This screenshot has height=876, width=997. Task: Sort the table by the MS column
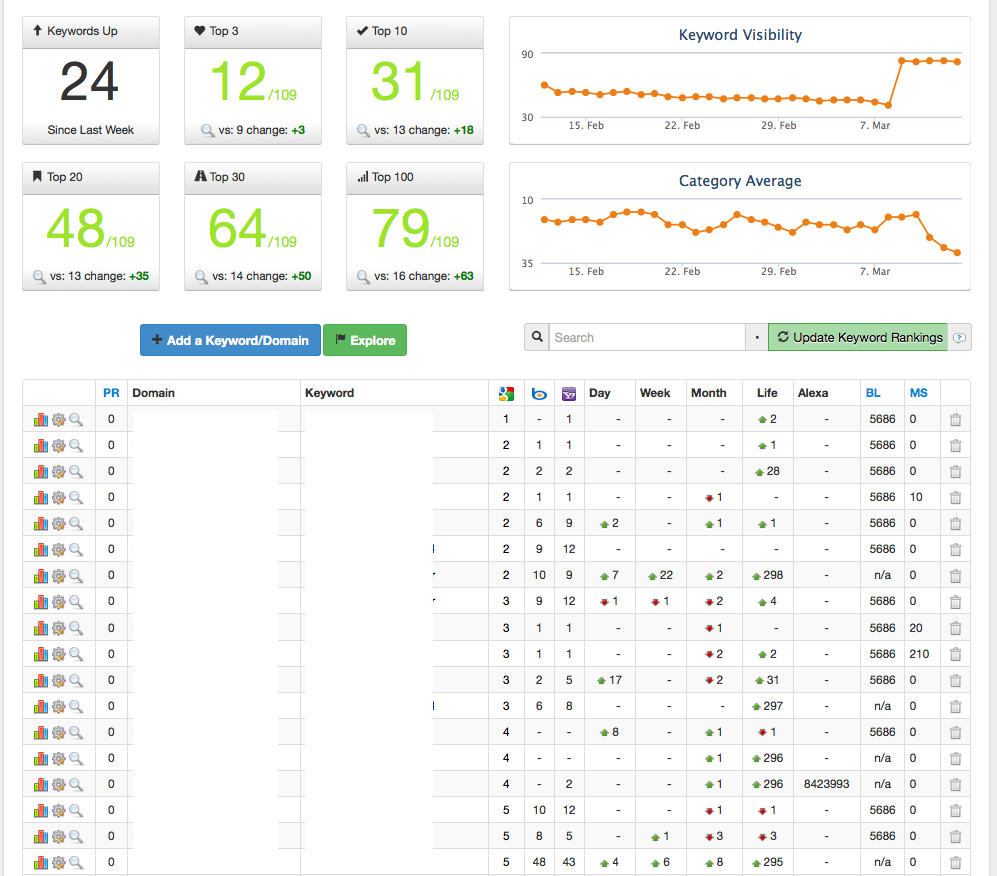point(918,393)
